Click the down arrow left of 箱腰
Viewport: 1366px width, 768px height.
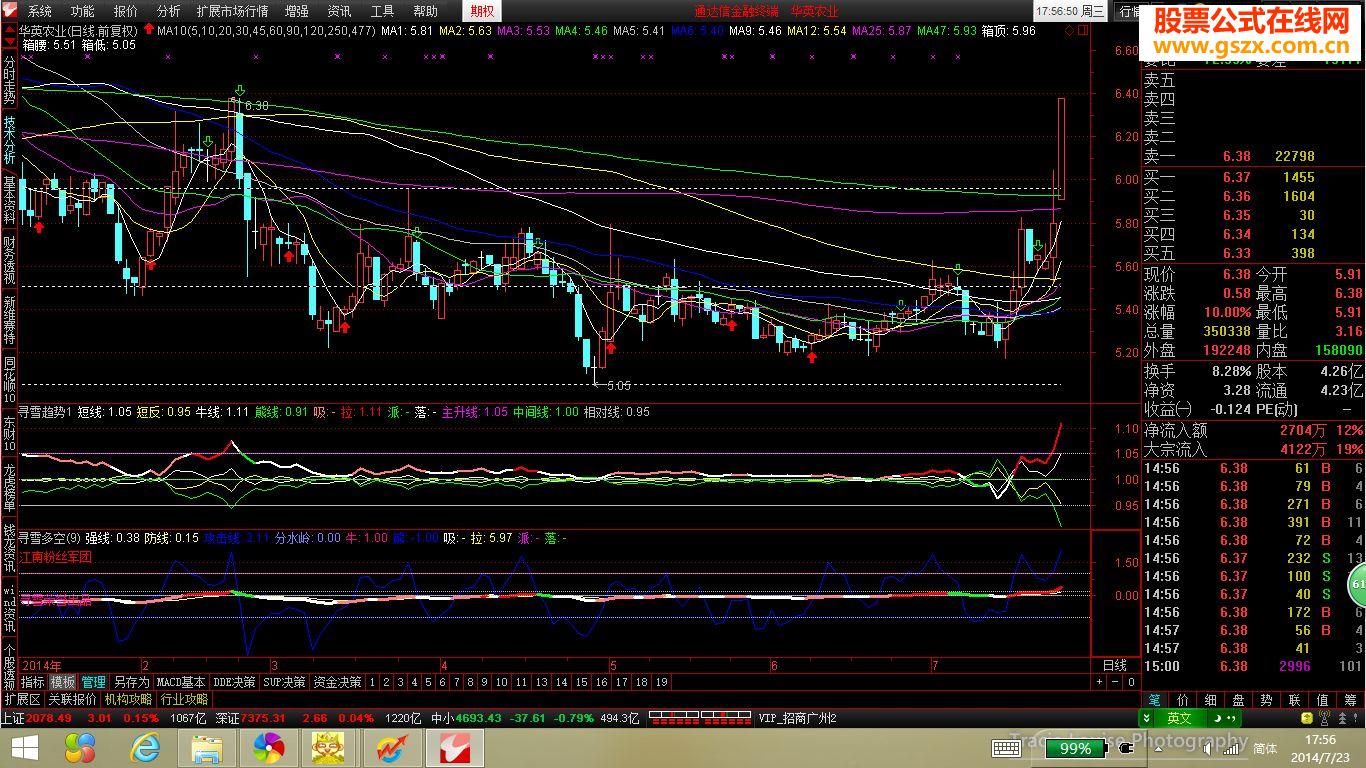(x=9, y=44)
